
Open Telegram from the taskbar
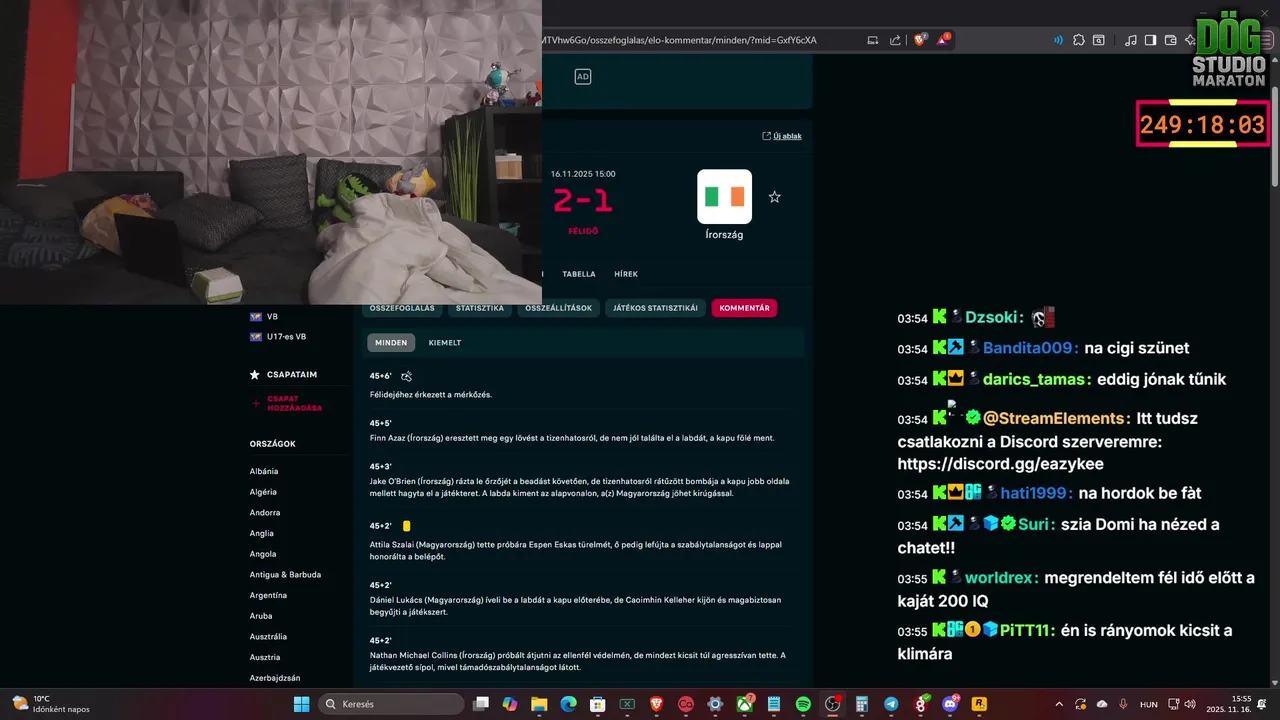(891, 704)
